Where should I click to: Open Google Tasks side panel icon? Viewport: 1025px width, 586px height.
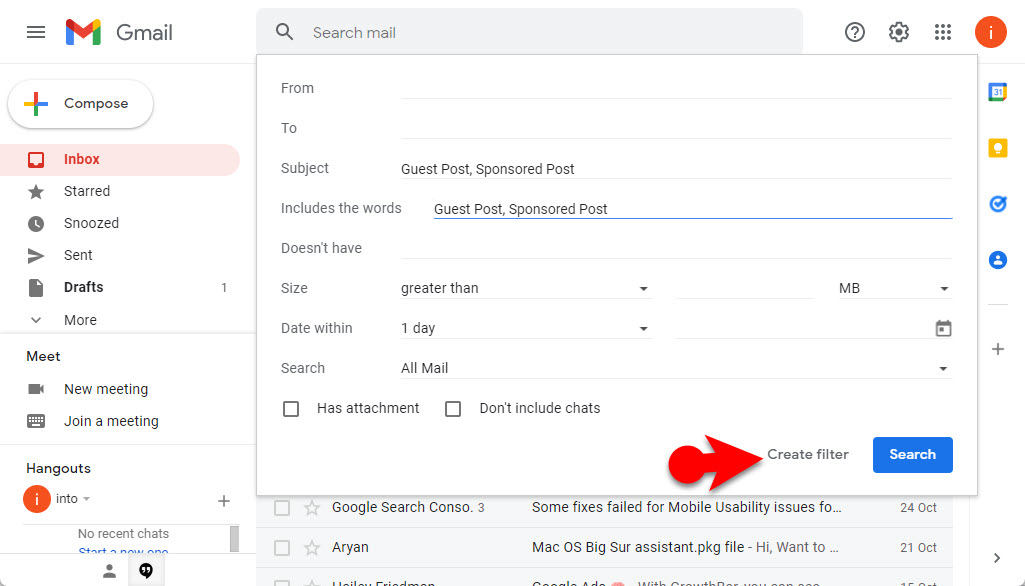click(998, 204)
